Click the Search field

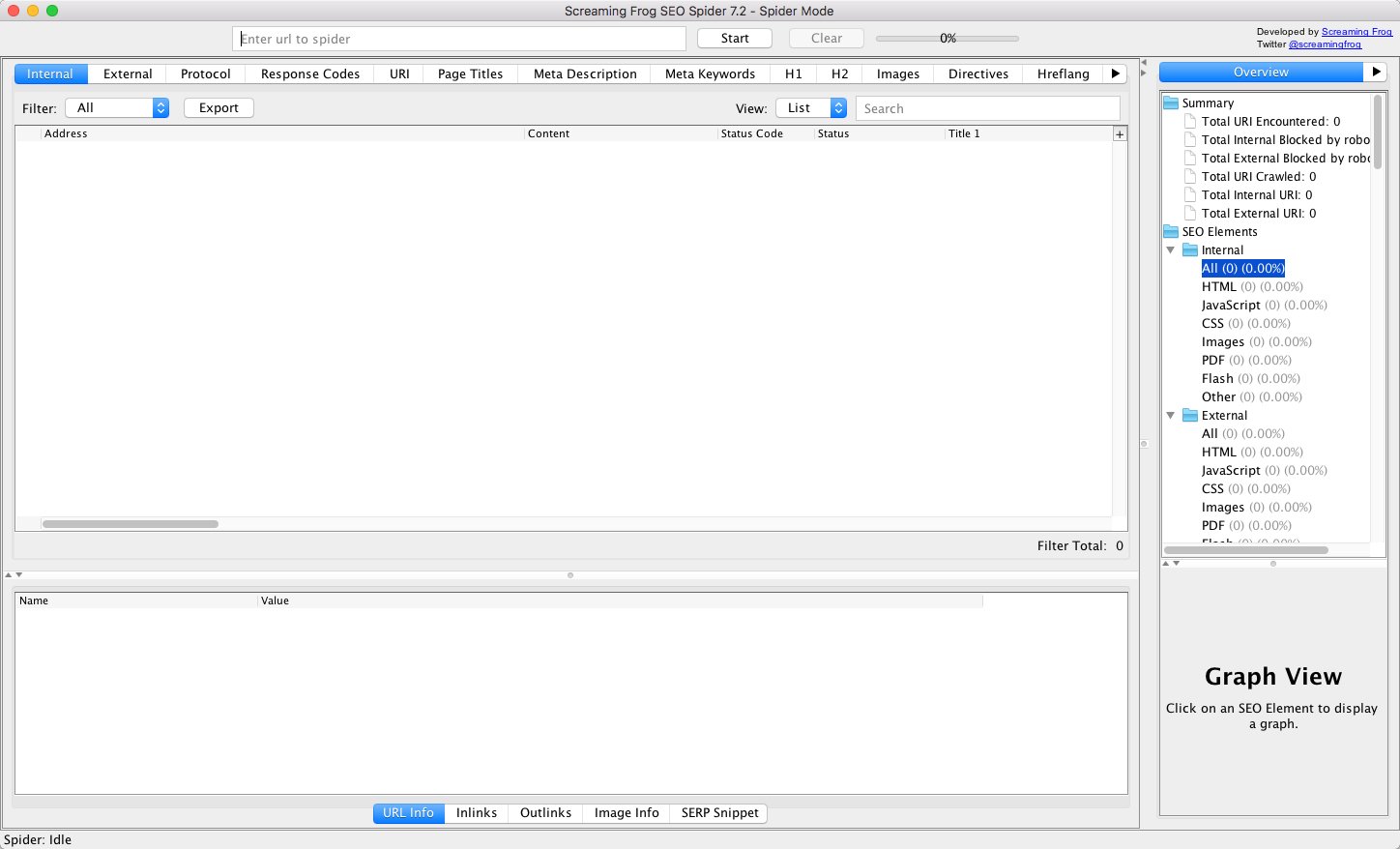[988, 108]
